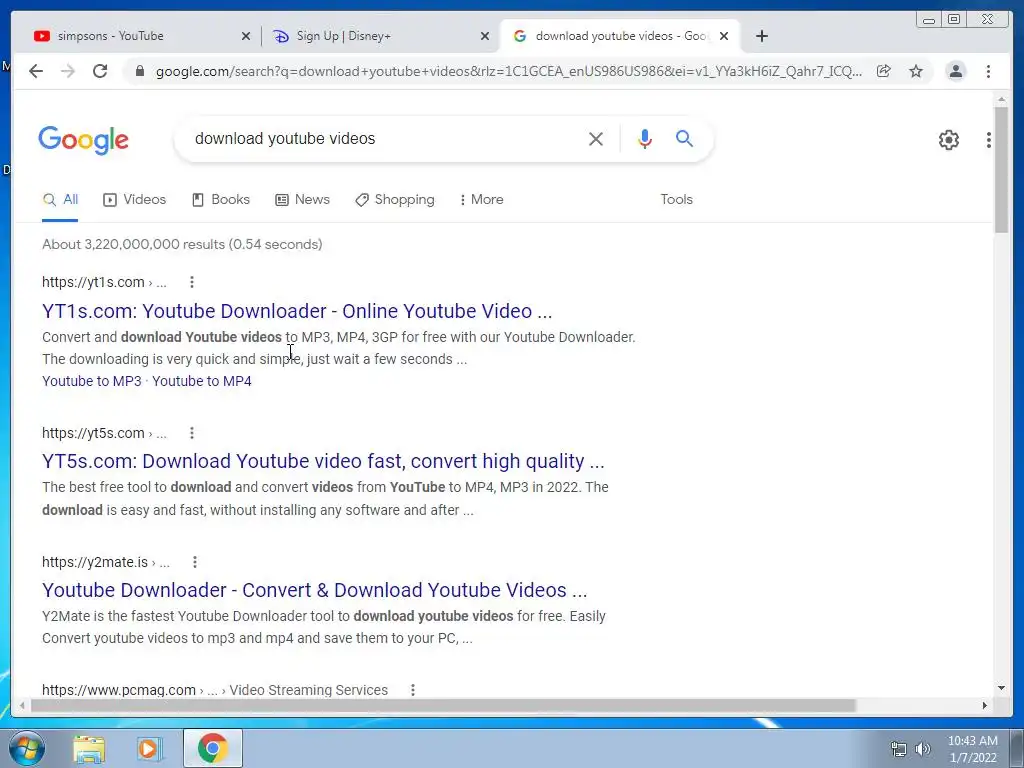Open options for the pcmag.com result
Screen dimensions: 1024x768
pyautogui.click(x=413, y=690)
